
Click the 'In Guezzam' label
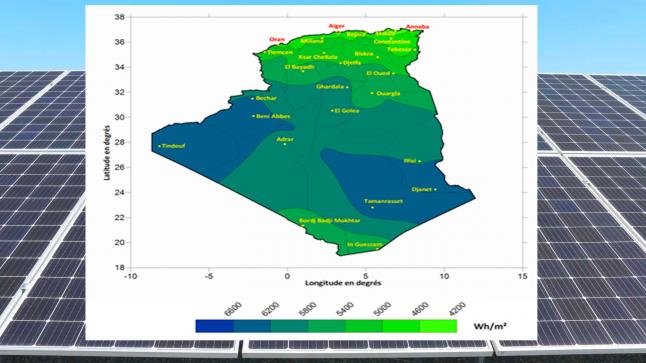365,244
